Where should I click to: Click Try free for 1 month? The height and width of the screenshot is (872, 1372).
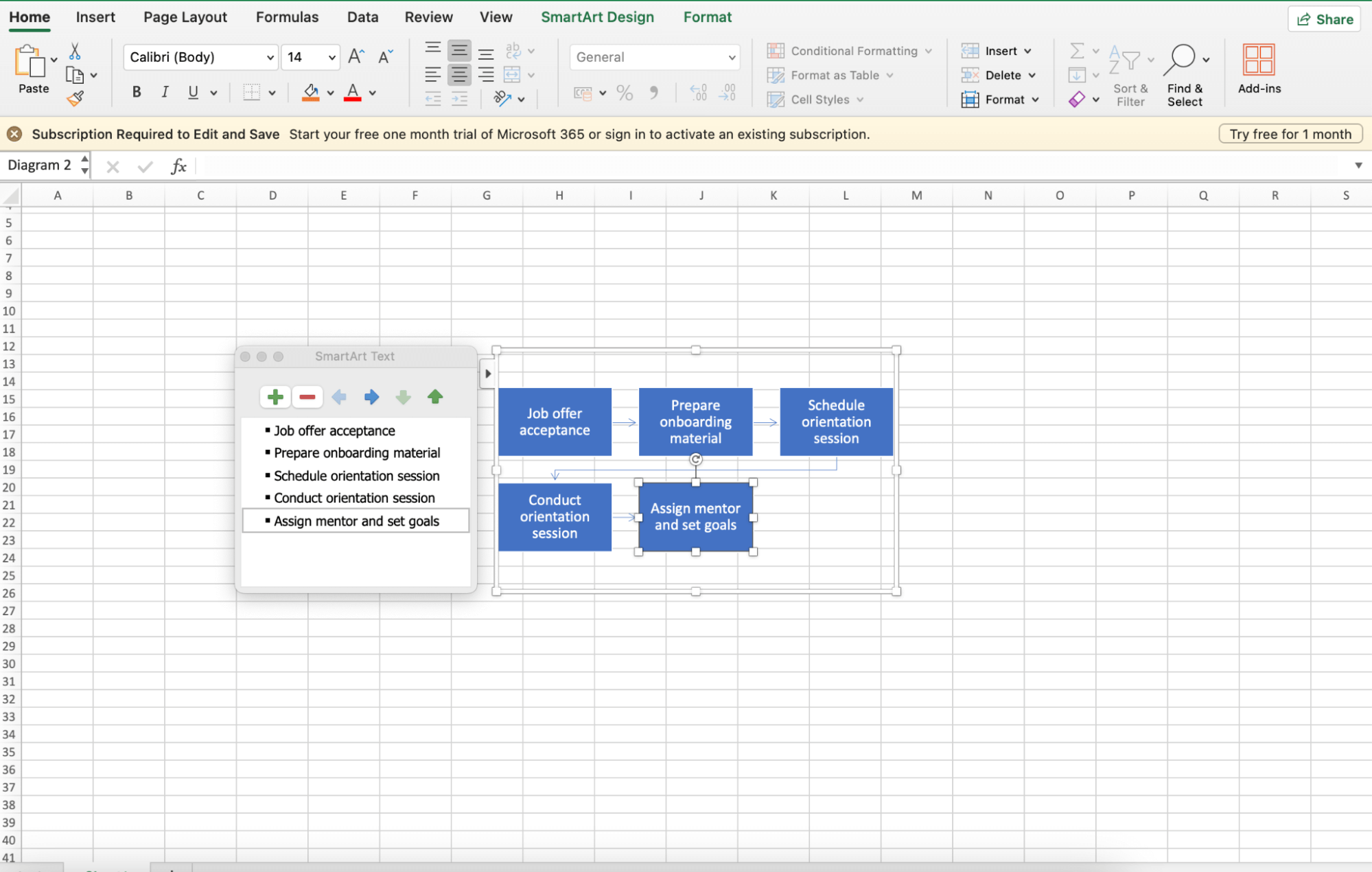[x=1290, y=133]
